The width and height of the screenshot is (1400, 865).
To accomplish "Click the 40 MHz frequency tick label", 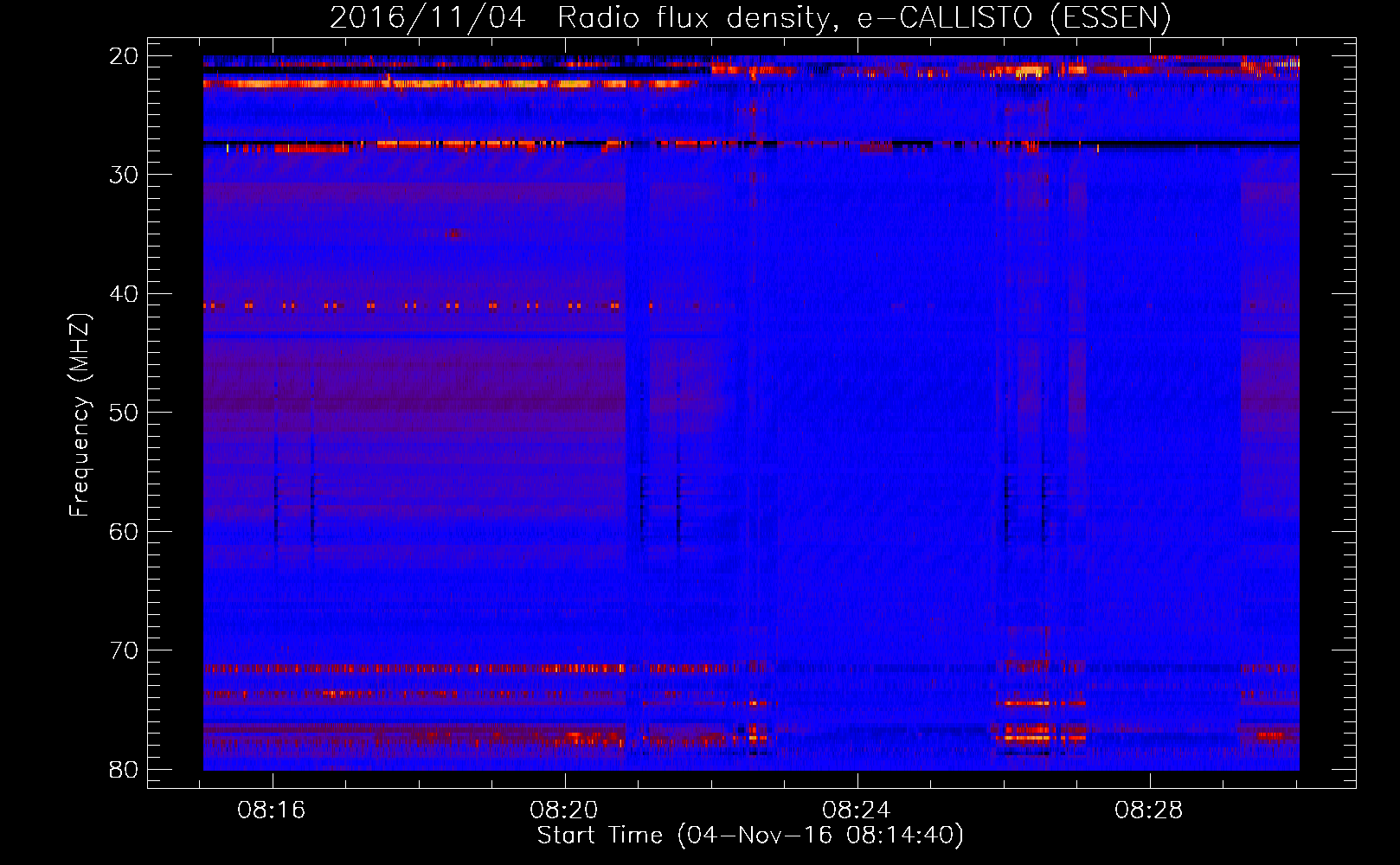I will click(x=124, y=294).
